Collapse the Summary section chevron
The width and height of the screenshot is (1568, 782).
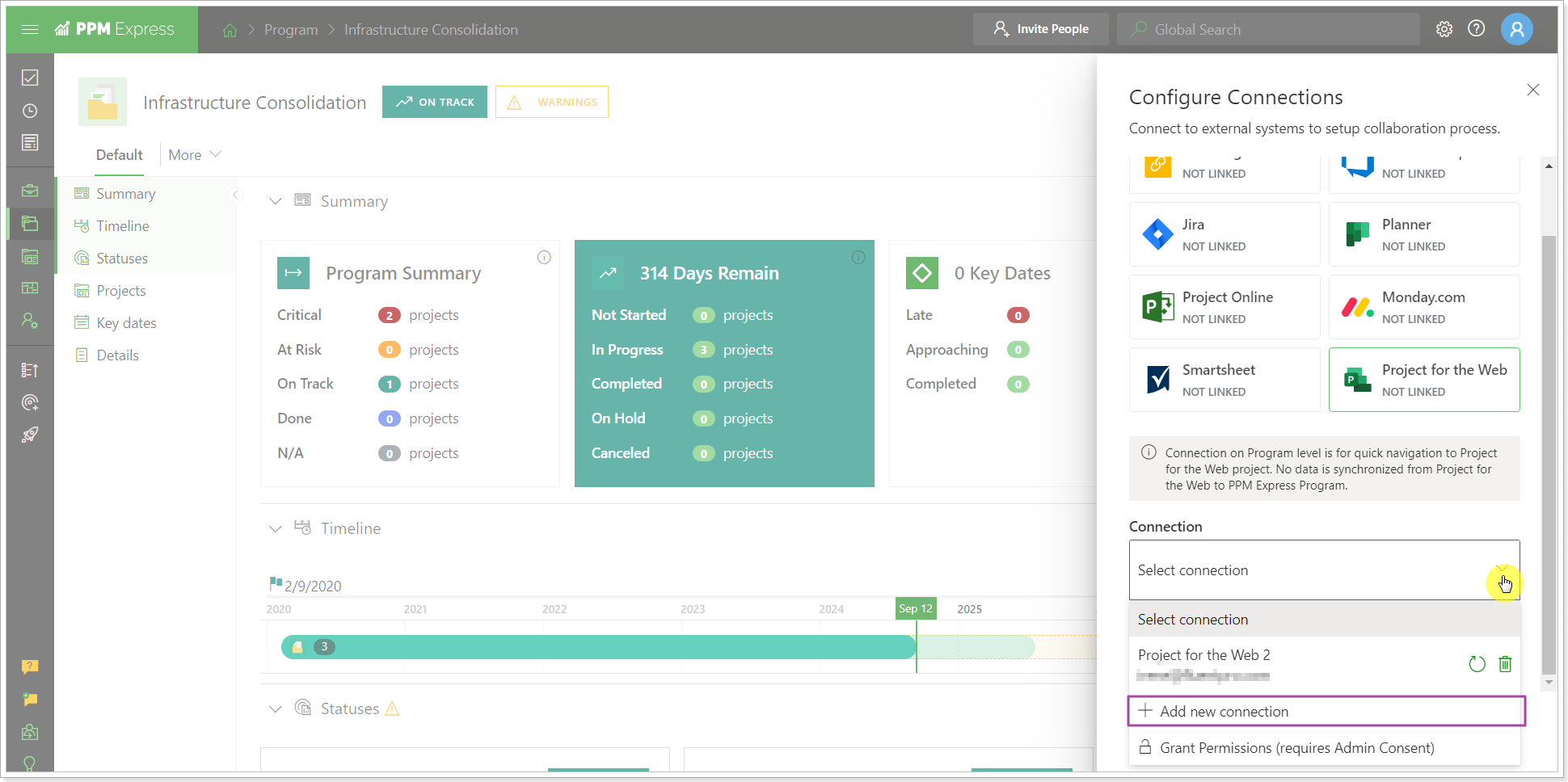click(x=276, y=201)
